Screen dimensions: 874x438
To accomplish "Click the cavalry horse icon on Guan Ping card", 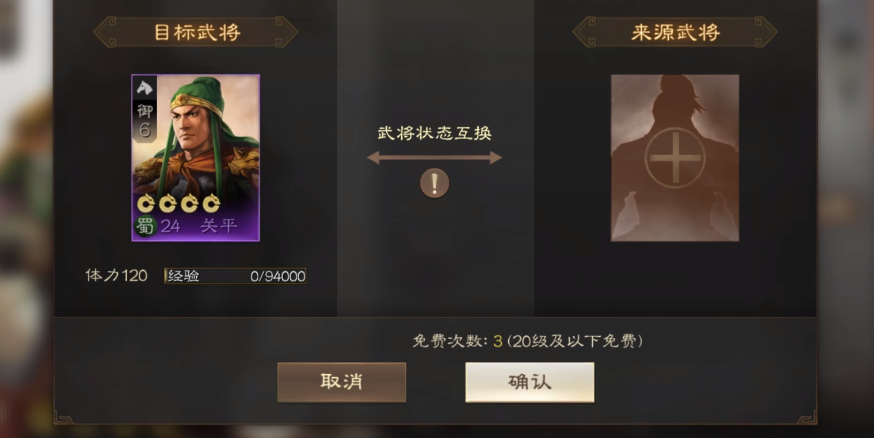I will (x=144, y=87).
